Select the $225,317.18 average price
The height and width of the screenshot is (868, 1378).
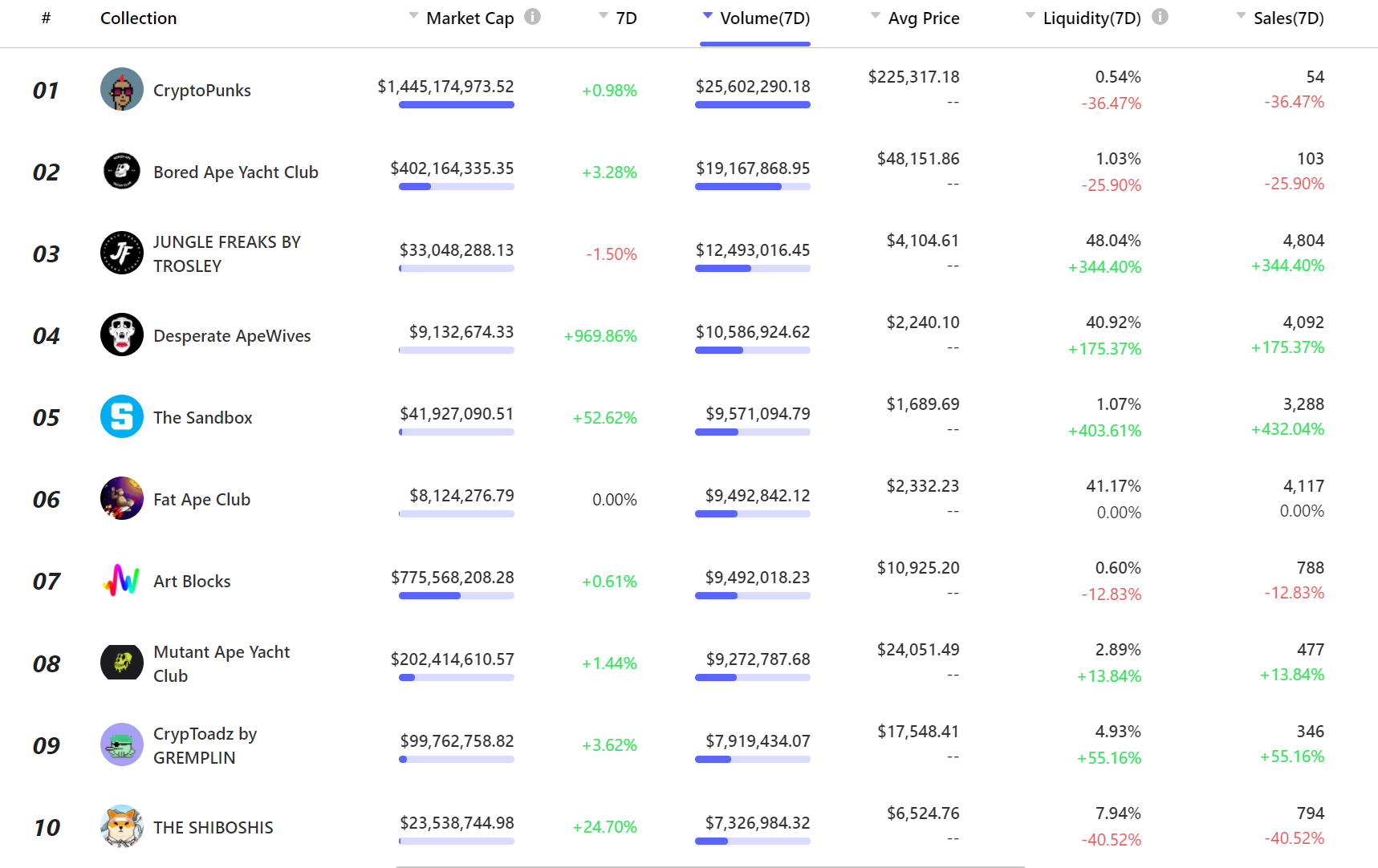pyautogui.click(x=914, y=76)
